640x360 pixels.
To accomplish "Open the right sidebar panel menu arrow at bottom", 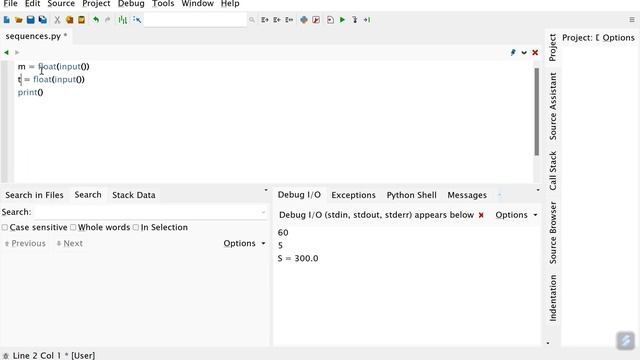I will pos(548,343).
